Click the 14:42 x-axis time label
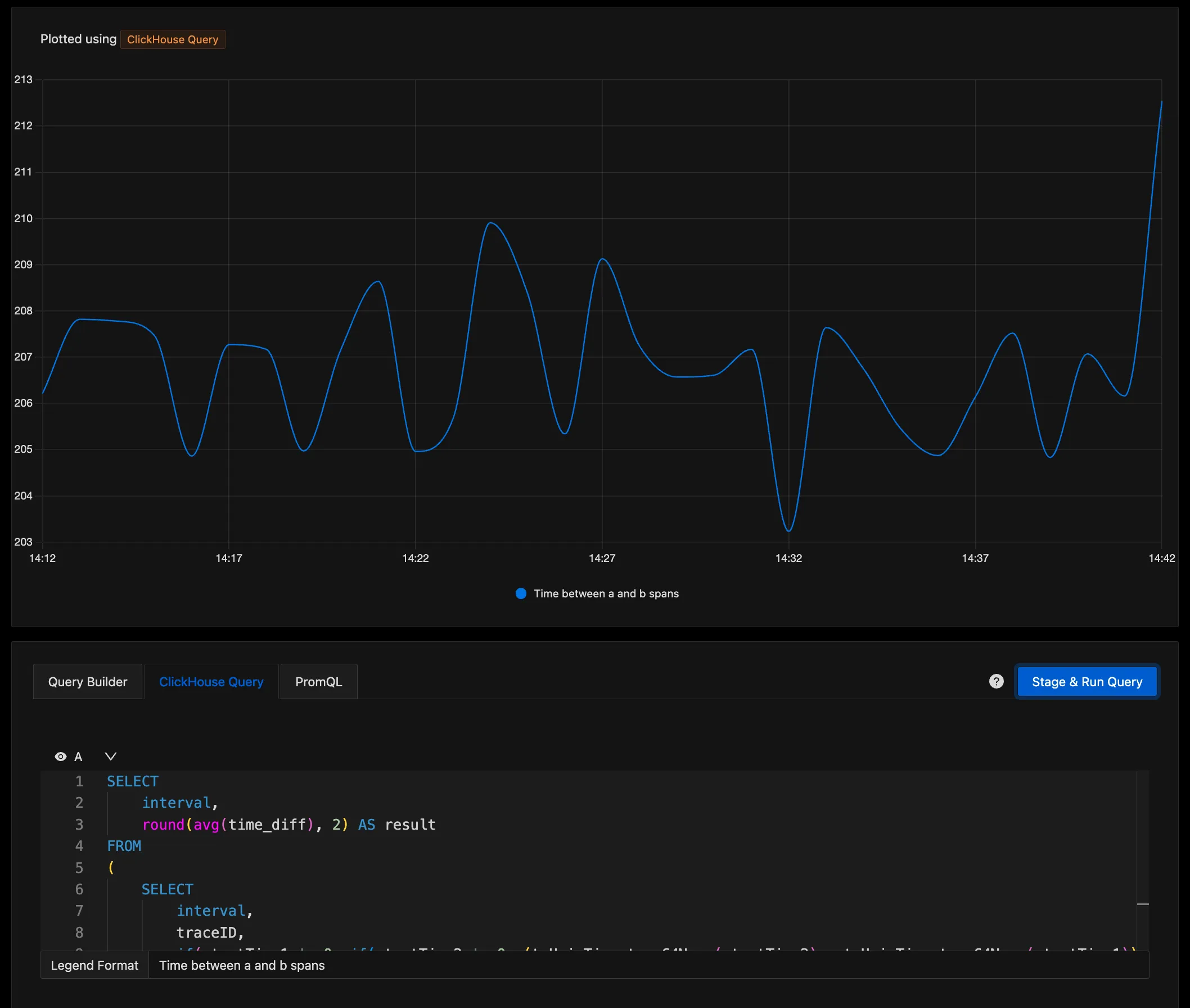 [1161, 559]
